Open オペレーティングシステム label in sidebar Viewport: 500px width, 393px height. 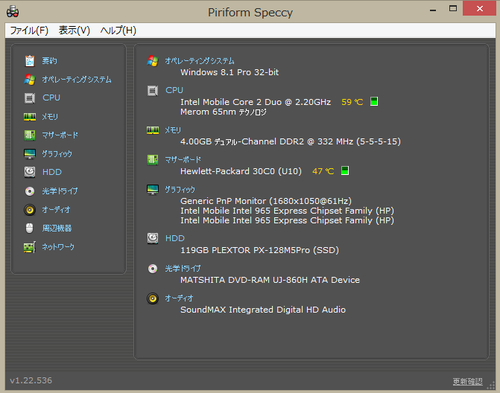pos(77,79)
